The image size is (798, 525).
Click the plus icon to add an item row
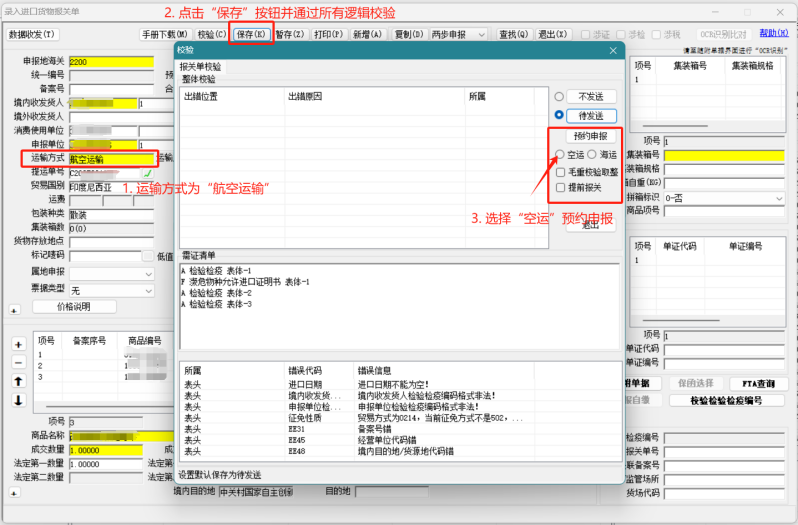17,344
